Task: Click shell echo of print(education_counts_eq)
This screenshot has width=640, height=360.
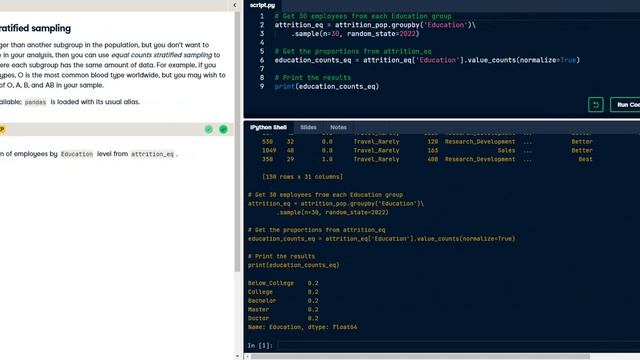Action: (293, 265)
